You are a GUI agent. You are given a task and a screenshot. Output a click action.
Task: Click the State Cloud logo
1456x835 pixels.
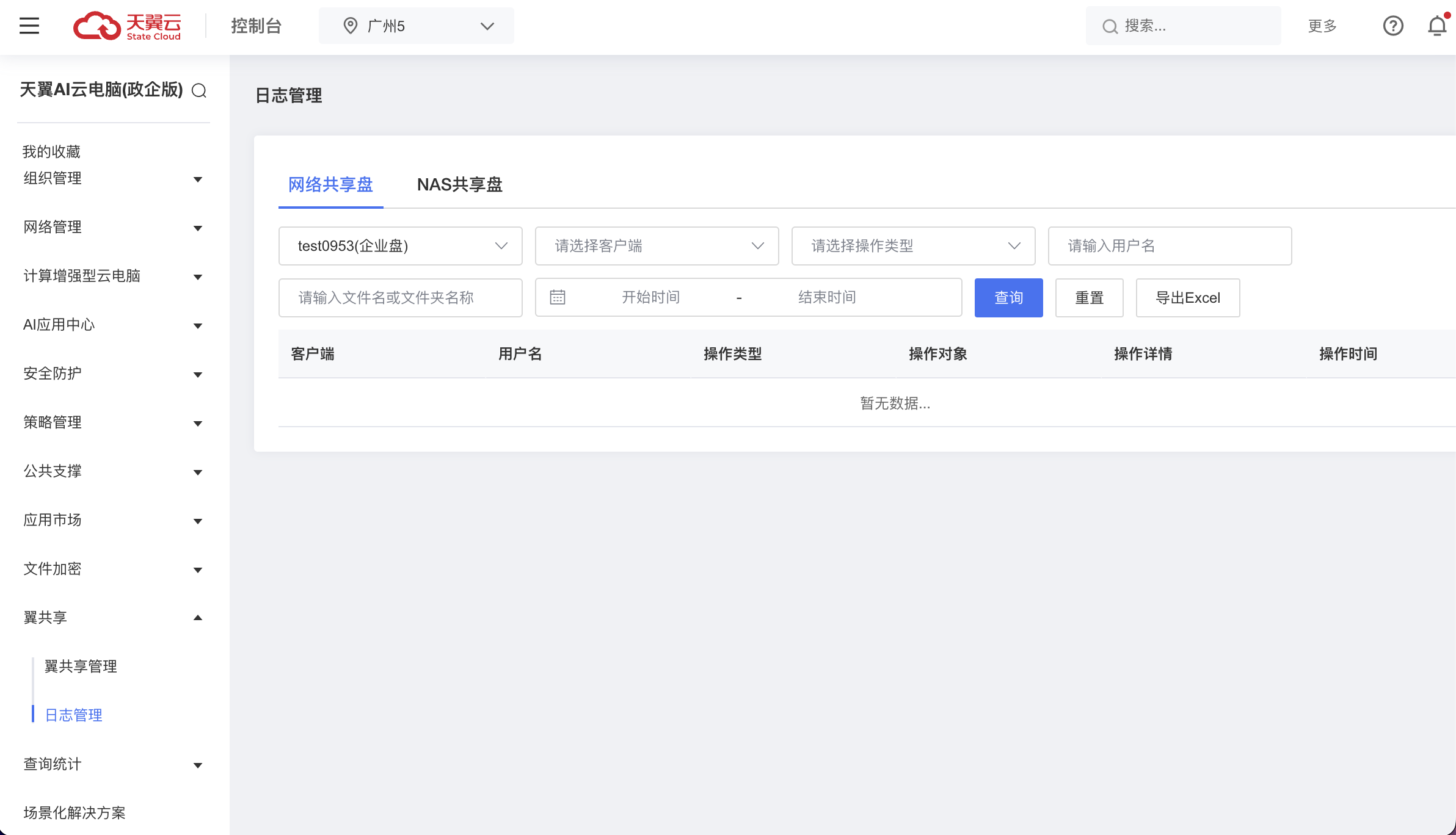pos(127,26)
